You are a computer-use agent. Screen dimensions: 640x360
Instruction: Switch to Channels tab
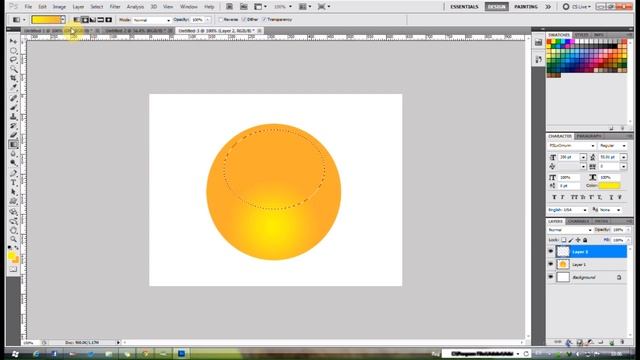click(x=578, y=221)
